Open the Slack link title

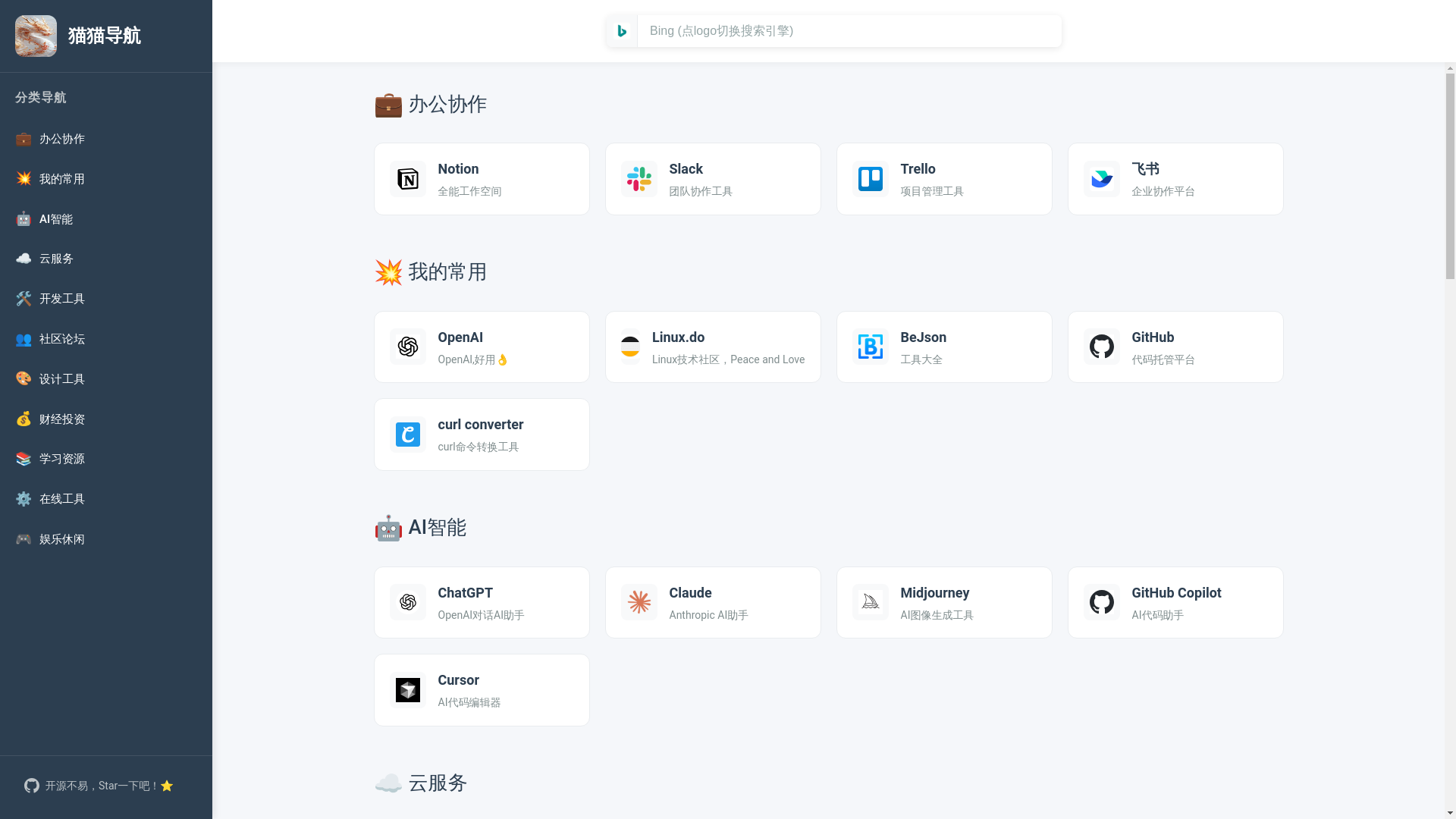point(686,169)
